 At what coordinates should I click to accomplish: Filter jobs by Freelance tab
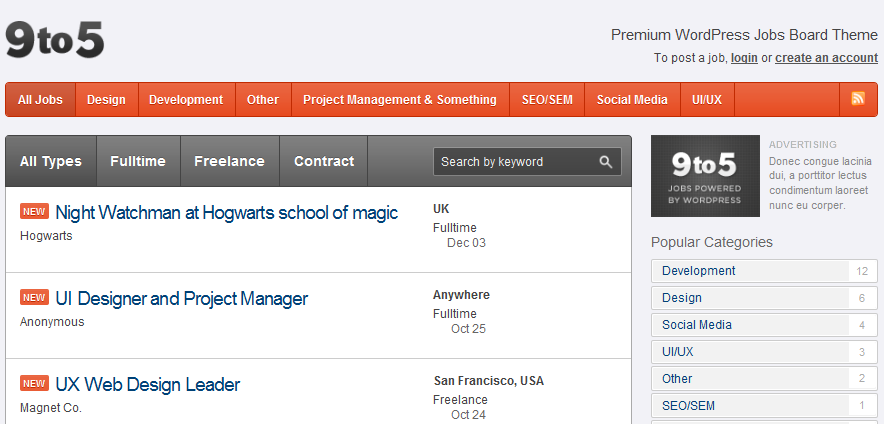[229, 161]
